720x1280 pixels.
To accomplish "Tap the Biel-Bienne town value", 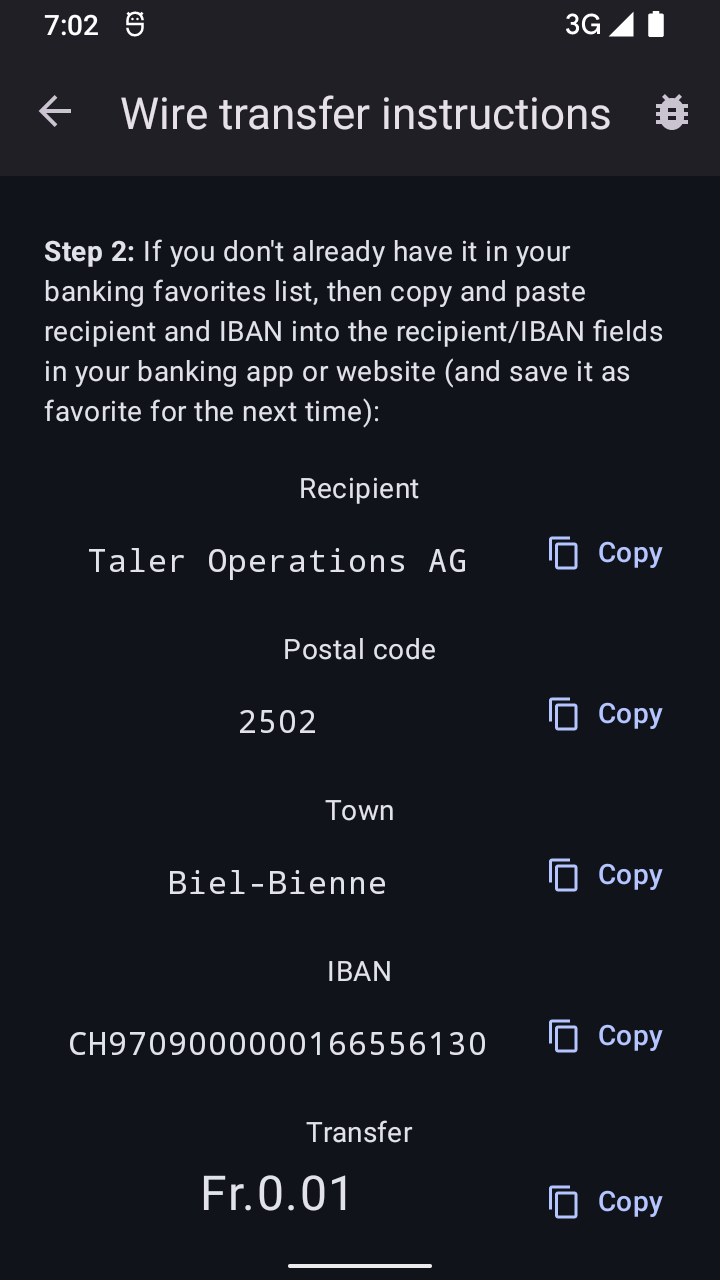I will click(277, 883).
